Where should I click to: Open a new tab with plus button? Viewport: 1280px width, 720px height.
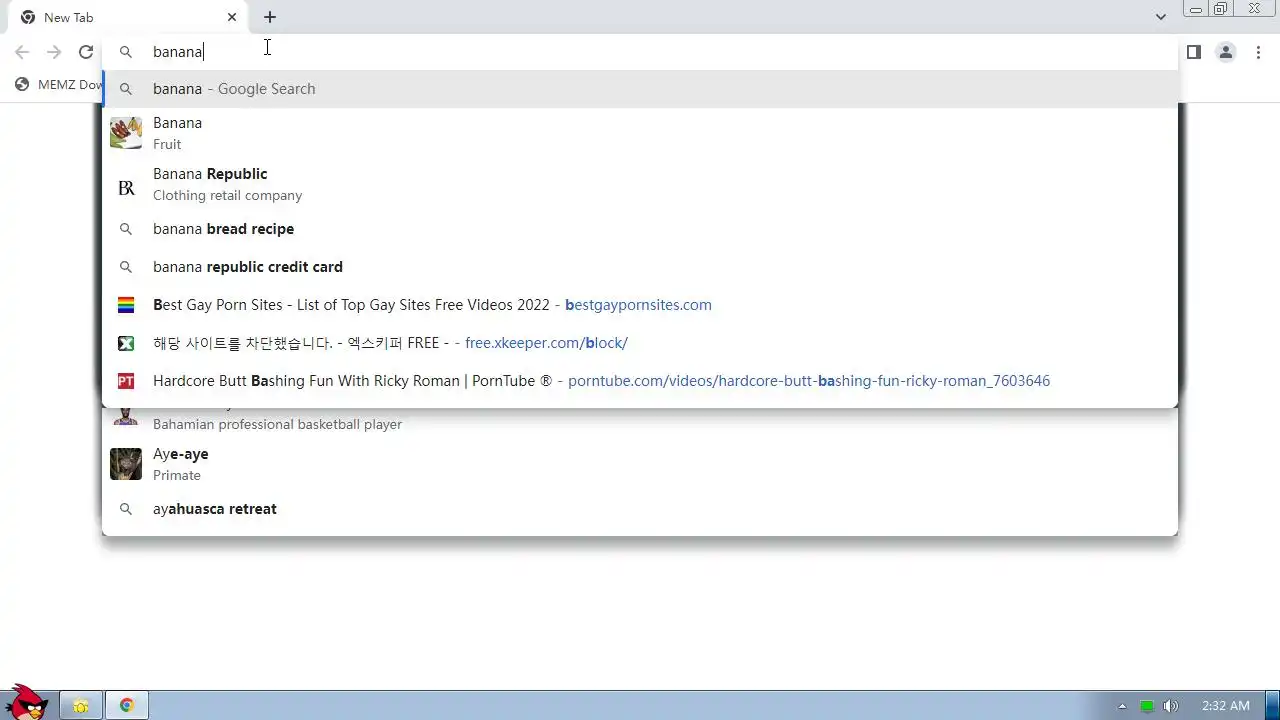(x=270, y=17)
